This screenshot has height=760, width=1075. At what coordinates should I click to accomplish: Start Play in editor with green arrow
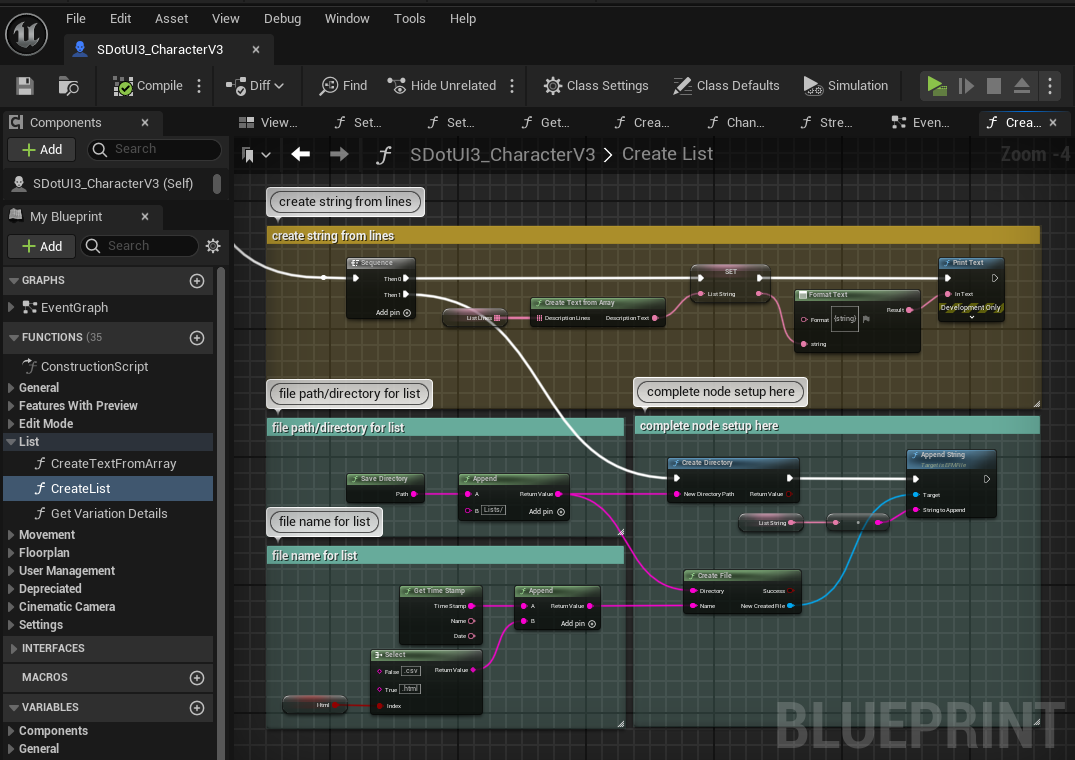coord(937,86)
